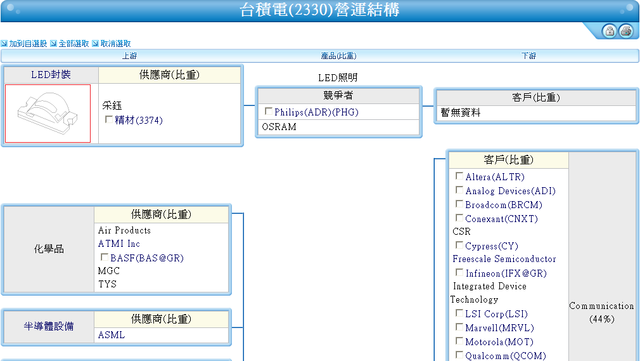640x361 pixels.
Task: Click 取消選取 link
Action: click(116, 44)
